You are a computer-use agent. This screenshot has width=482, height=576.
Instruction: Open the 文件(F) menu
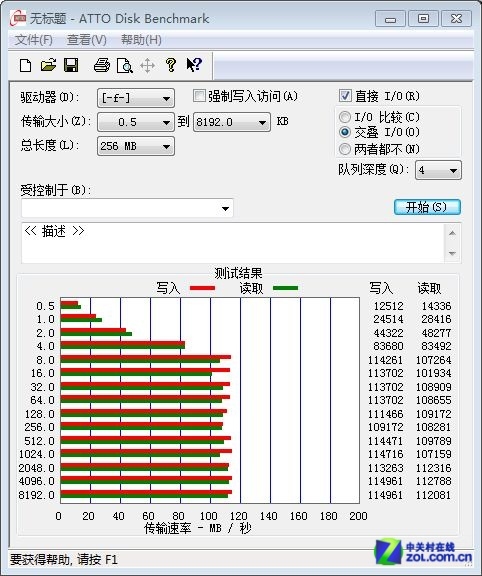coord(33,40)
